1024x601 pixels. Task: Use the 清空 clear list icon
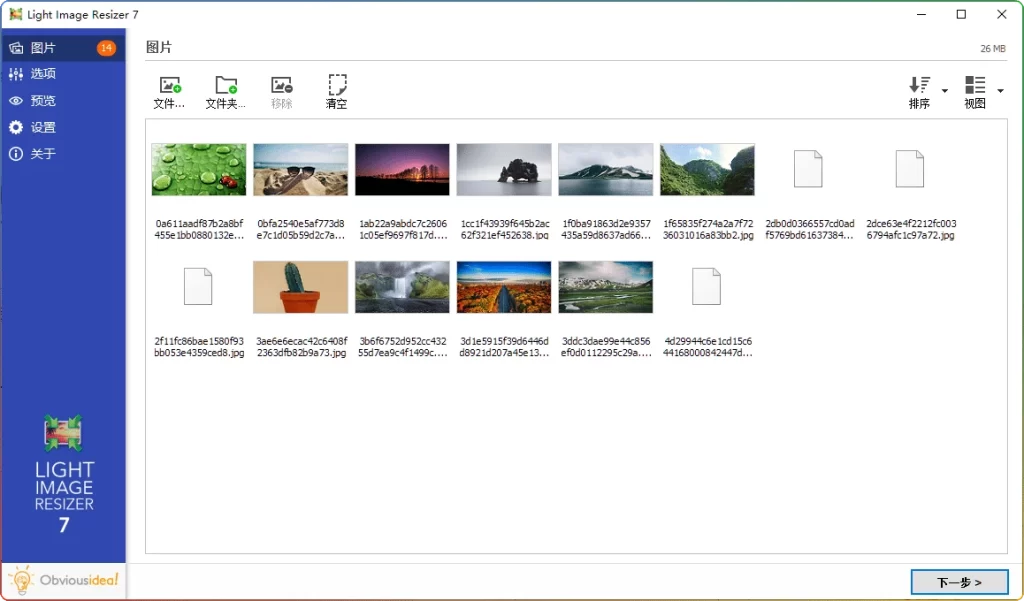[x=336, y=90]
